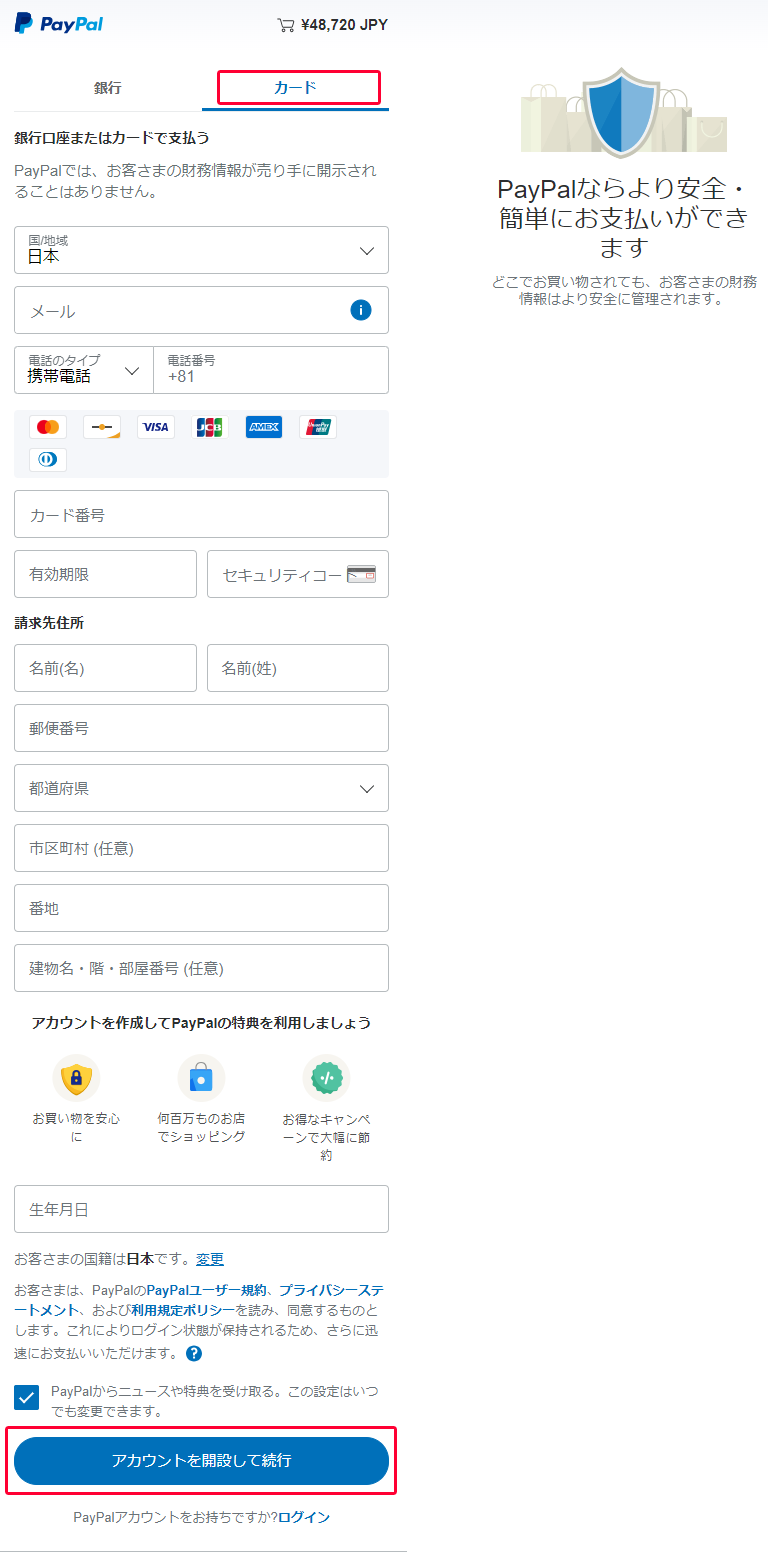This screenshot has width=768, height=1559.
Task: Uncheck the PayPal news and offers checkbox
Action: 27,1398
